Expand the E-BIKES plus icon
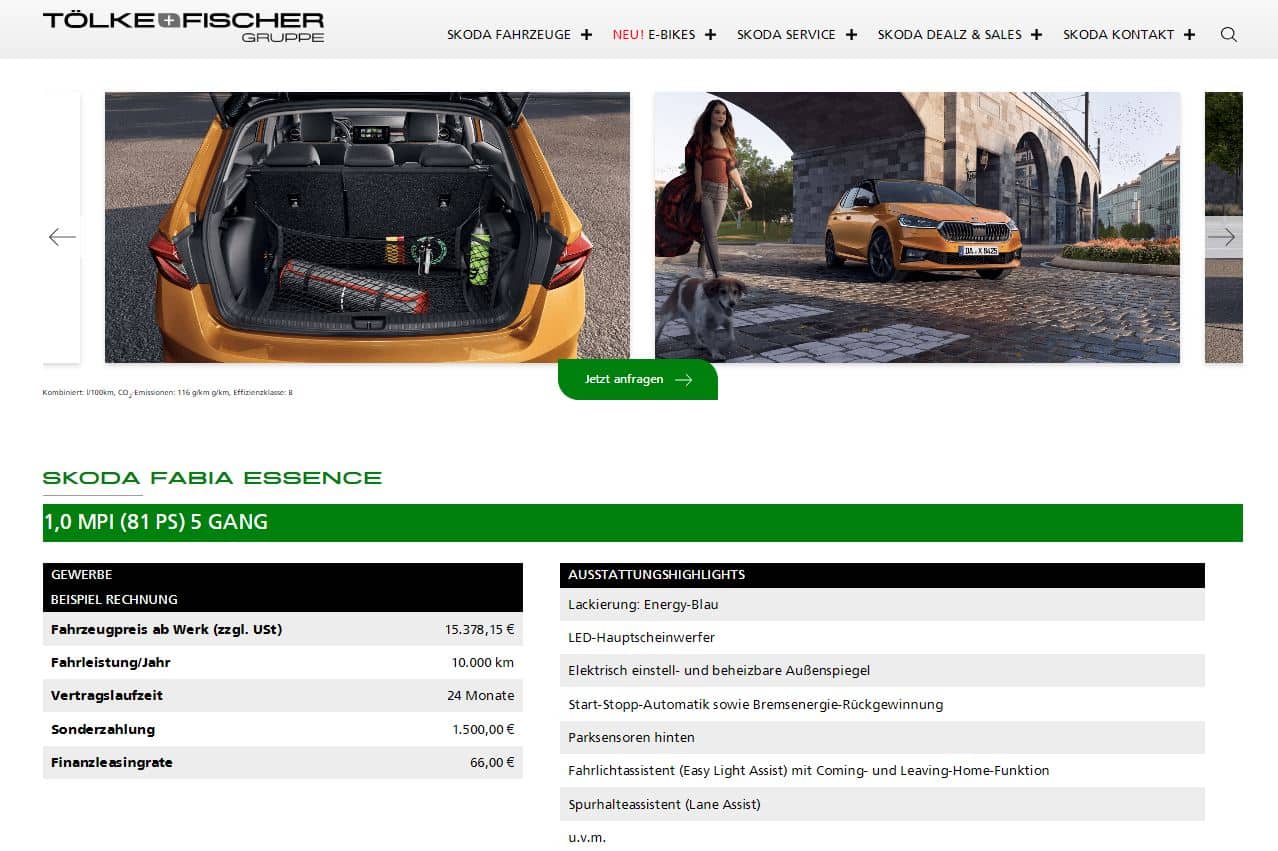The image size is (1278, 851). [711, 34]
